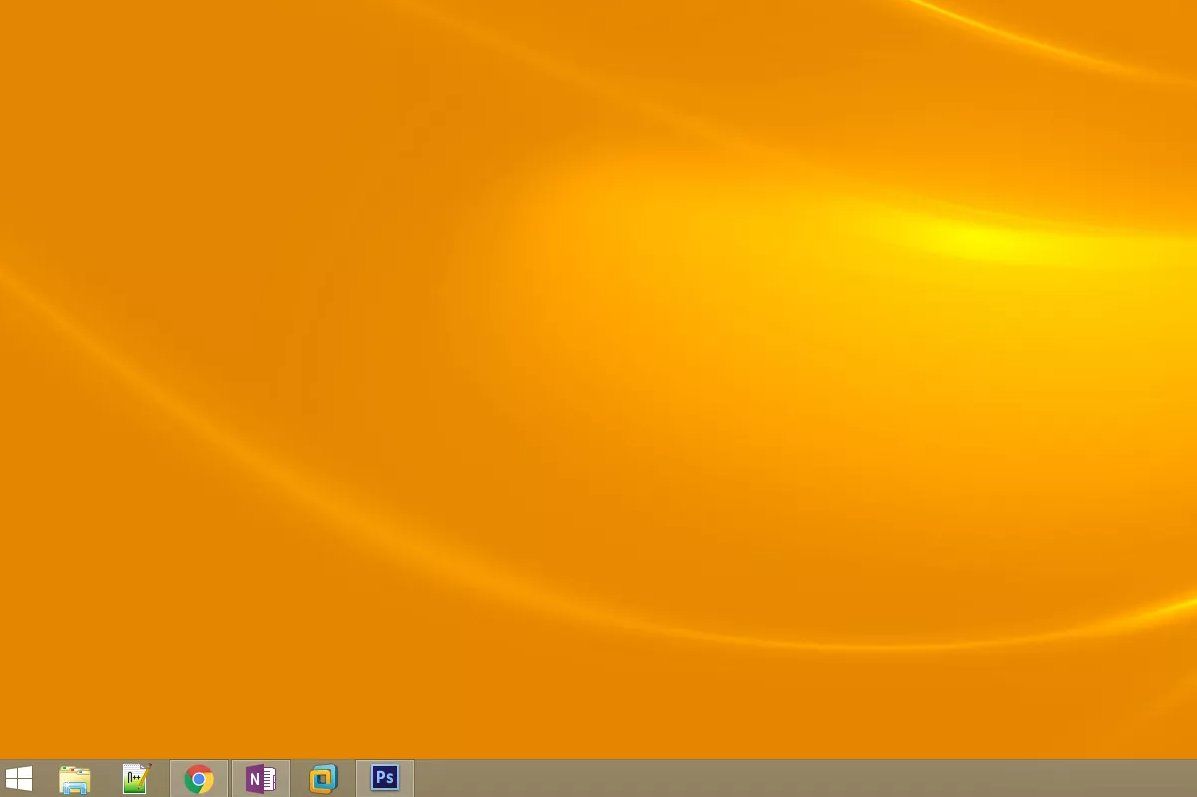Restore the running Chrome browser window
Screen dimensions: 1197x797
click(x=199, y=778)
